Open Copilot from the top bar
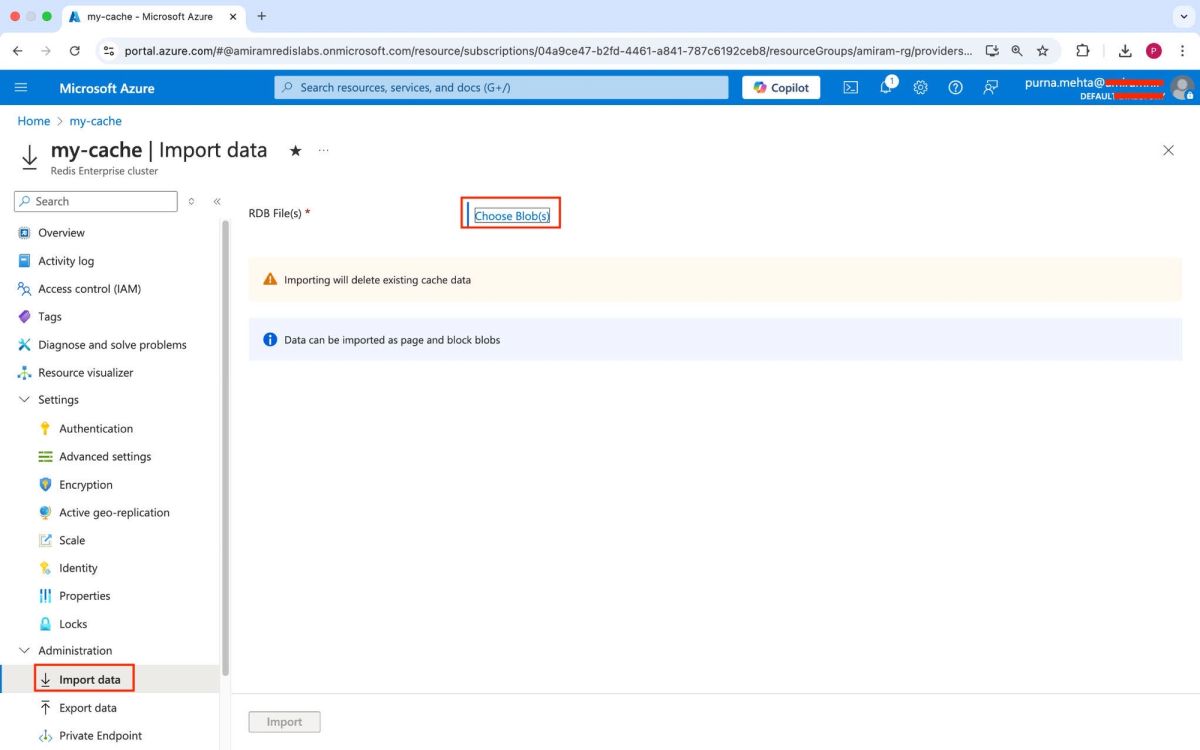1200x750 pixels. [780, 87]
